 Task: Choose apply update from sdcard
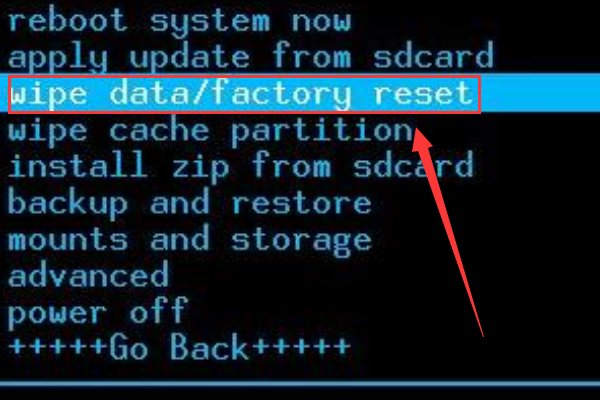[251, 57]
